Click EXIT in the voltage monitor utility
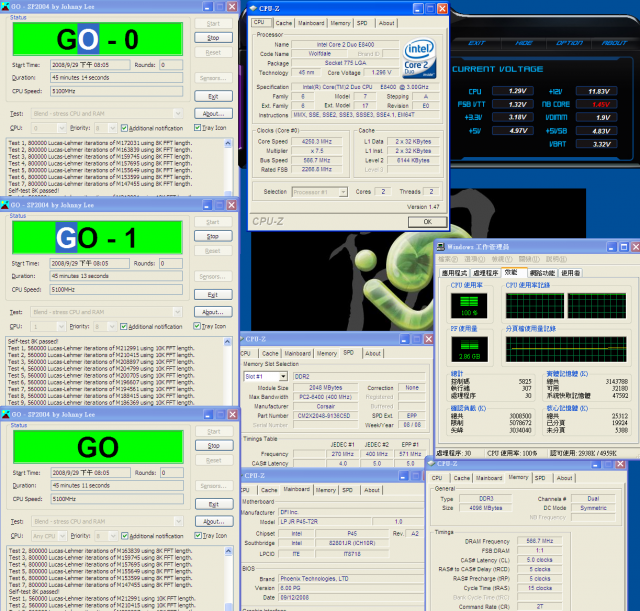The image size is (640, 611). click(x=477, y=43)
